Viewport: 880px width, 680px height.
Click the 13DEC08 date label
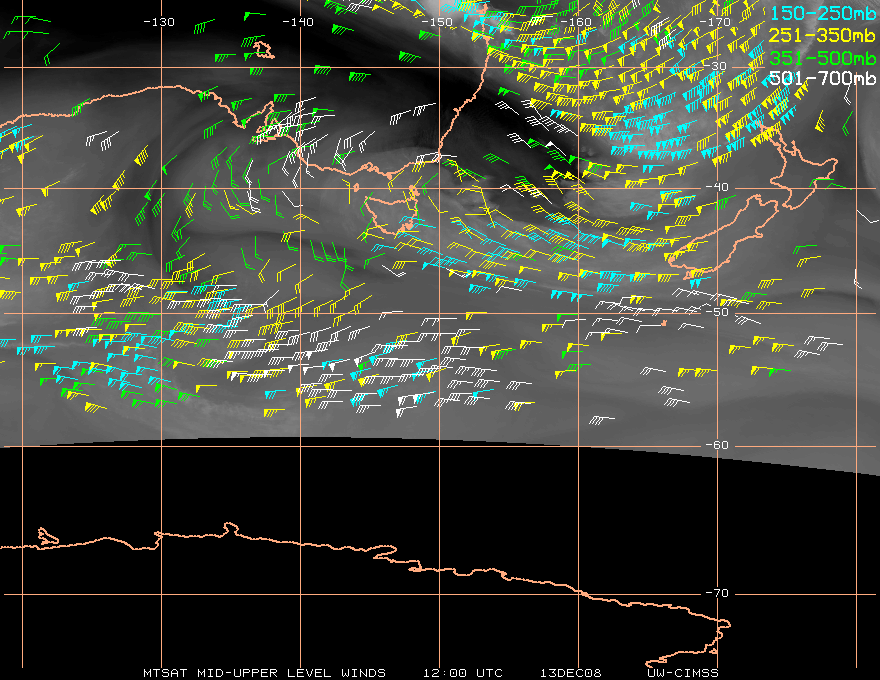[x=571, y=673]
